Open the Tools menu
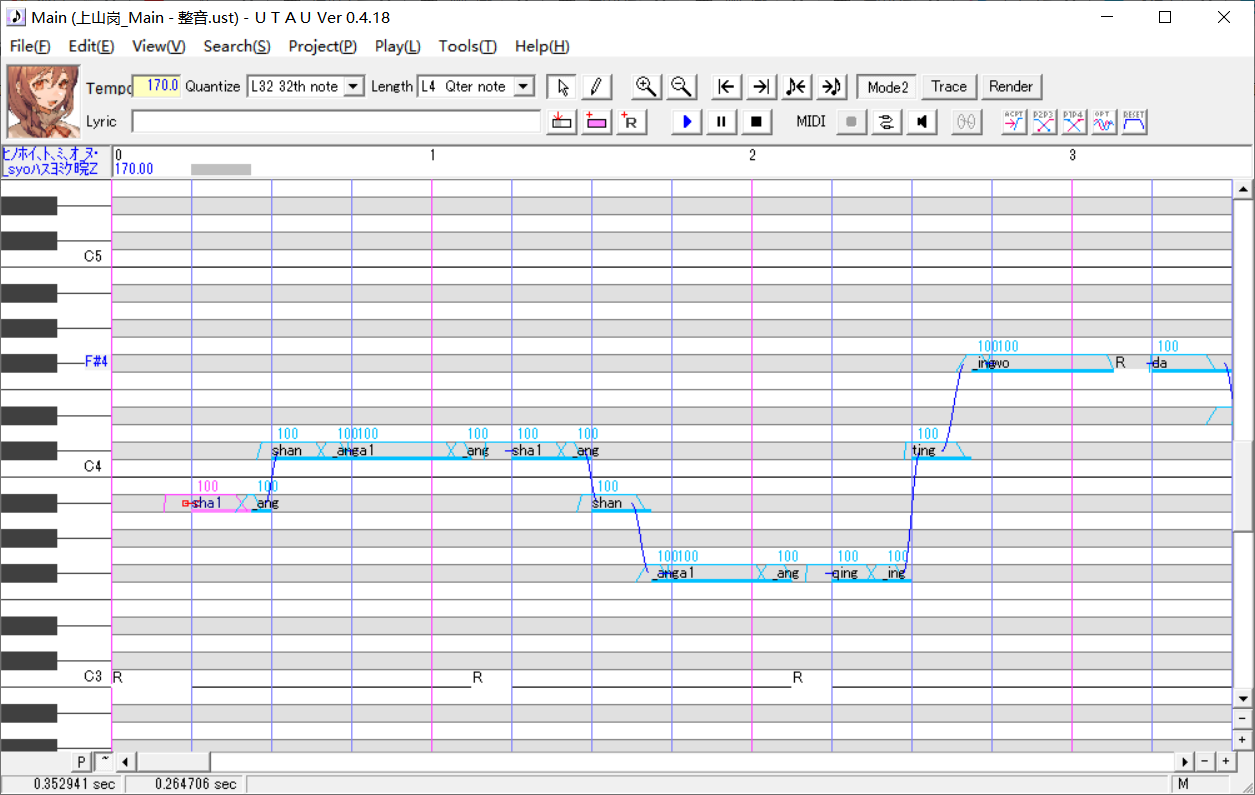Viewport: 1255px width, 795px height. [x=467, y=46]
